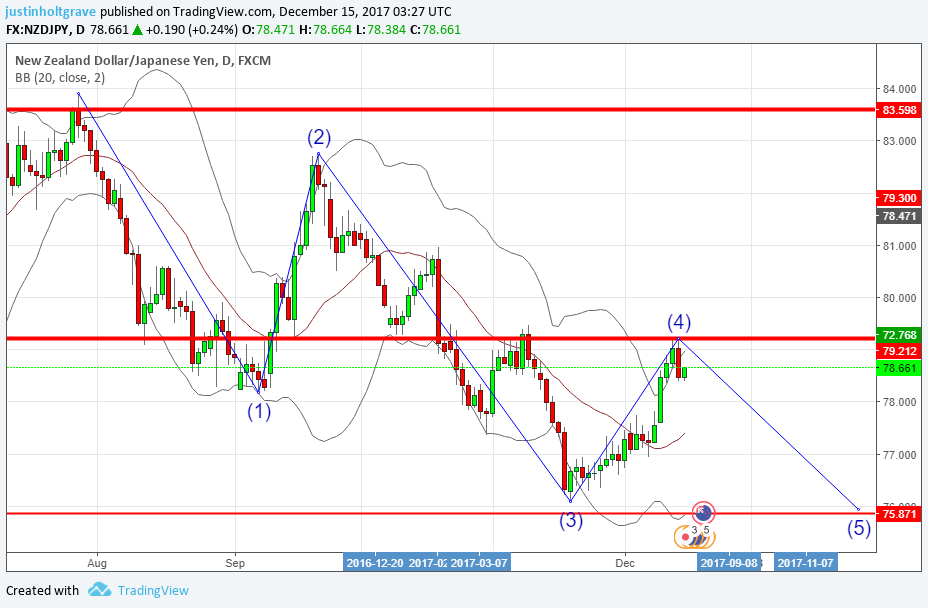The width and height of the screenshot is (928, 608).
Task: Click the Aug label on time axis
Action: click(x=96, y=562)
